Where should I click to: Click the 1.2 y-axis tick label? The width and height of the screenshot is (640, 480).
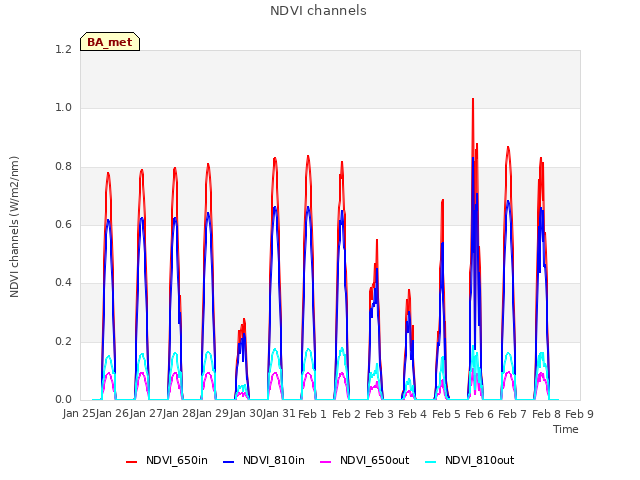(x=64, y=49)
